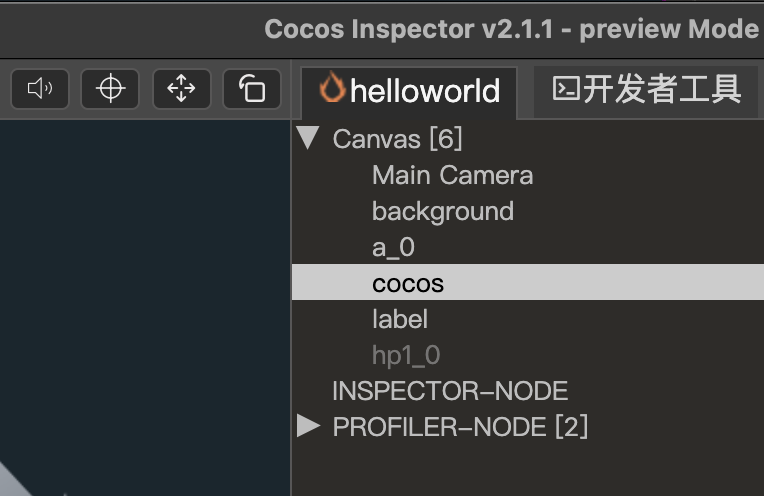
Task: Toggle the speaker sound icon
Action: tap(39, 89)
